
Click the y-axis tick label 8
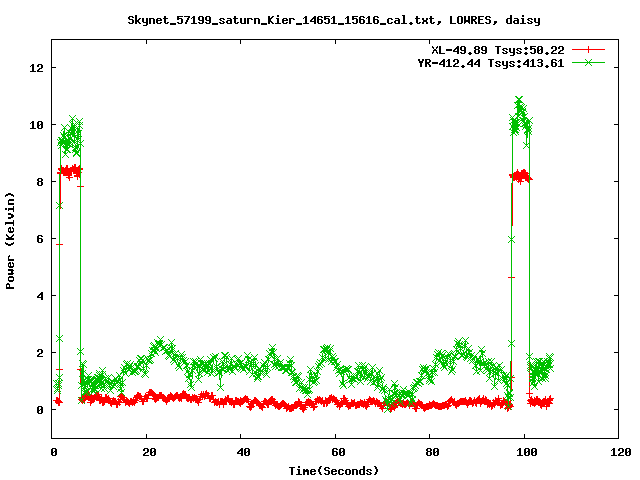click(x=40, y=182)
